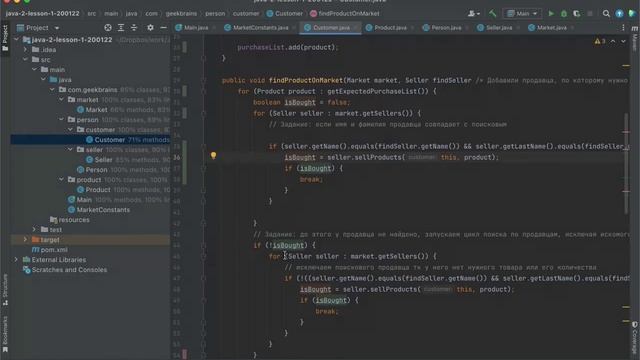Image resolution: width=640 pixels, height=360 pixels.
Task: Click the yellow light bulb intention icon
Action: [213, 155]
